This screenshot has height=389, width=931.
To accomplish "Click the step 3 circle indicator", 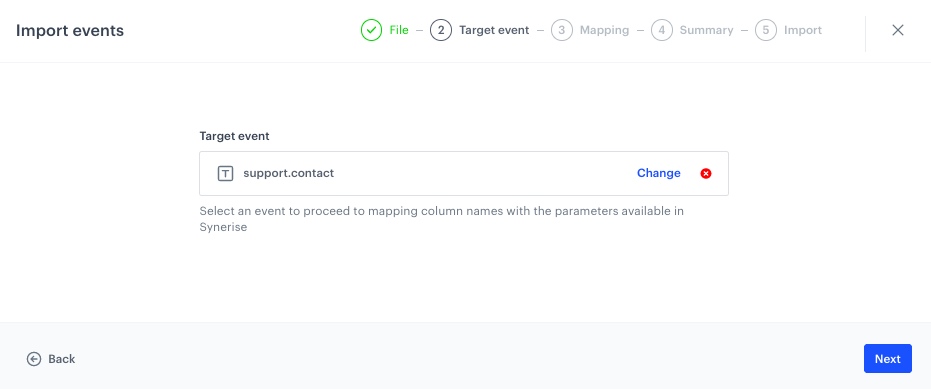I will [562, 30].
